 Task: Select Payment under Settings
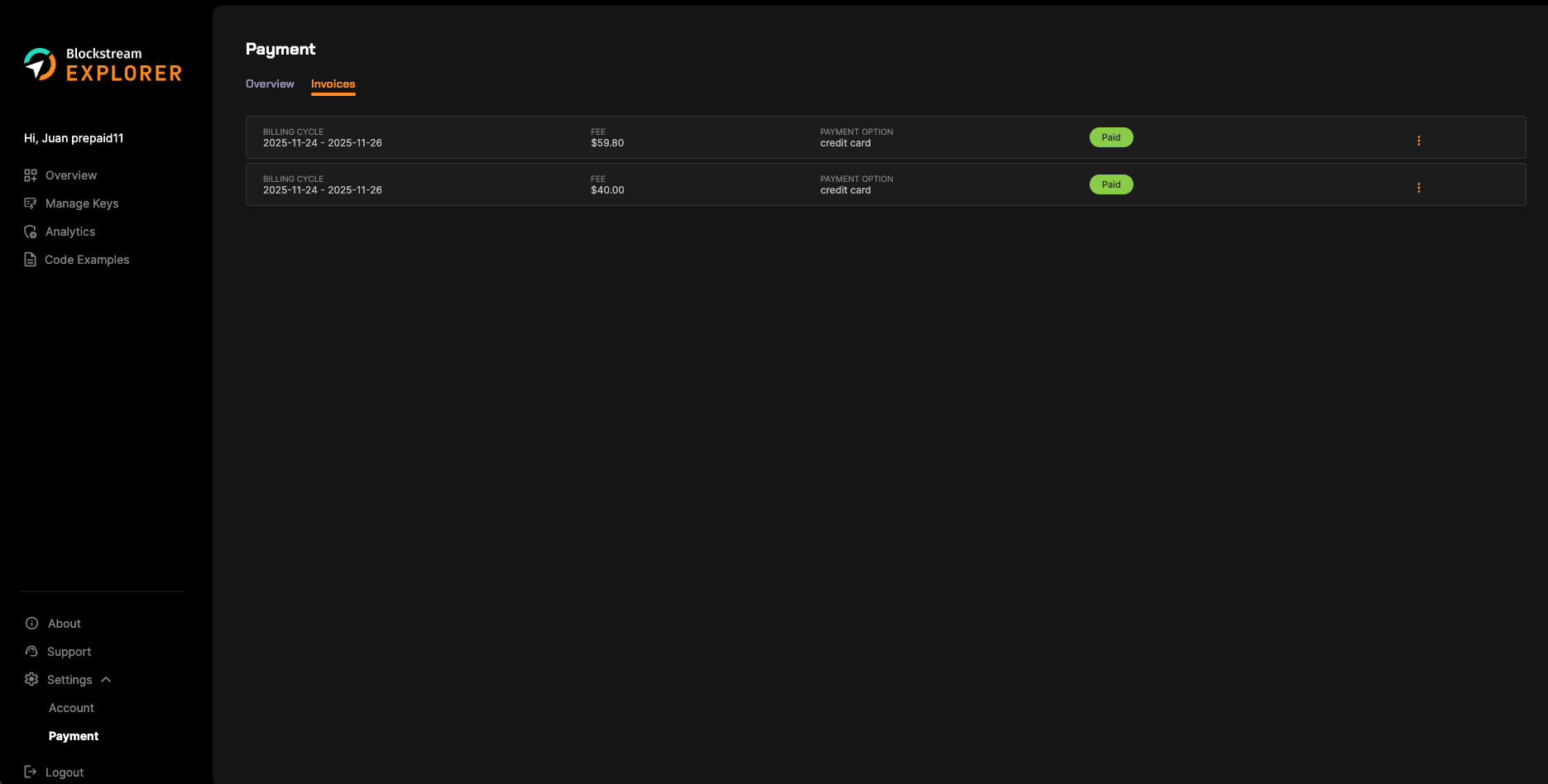click(x=74, y=735)
